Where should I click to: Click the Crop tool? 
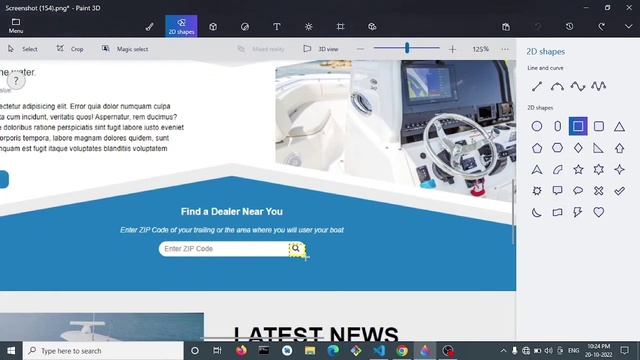[x=70, y=49]
